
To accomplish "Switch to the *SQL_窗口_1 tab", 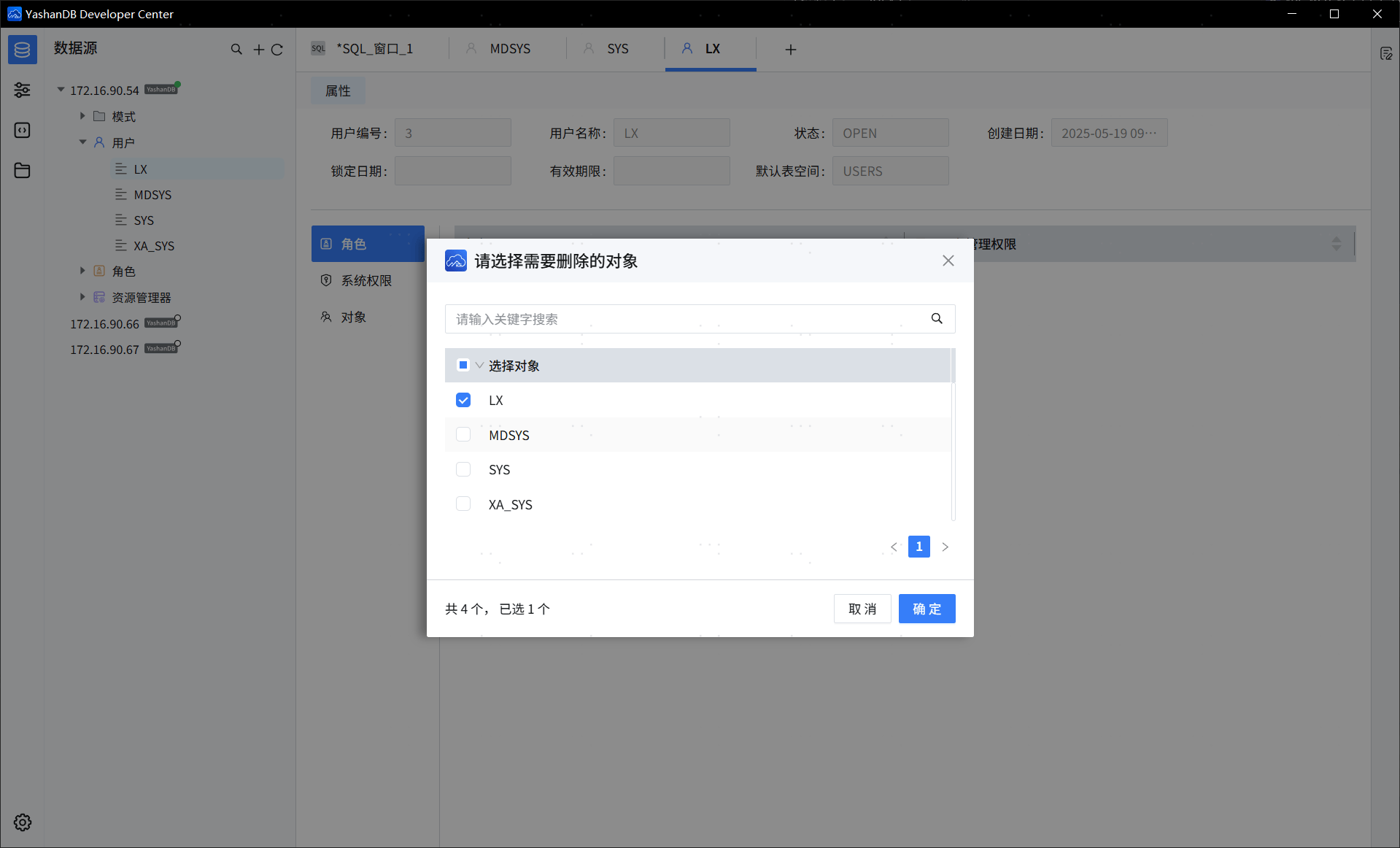I will click(374, 49).
